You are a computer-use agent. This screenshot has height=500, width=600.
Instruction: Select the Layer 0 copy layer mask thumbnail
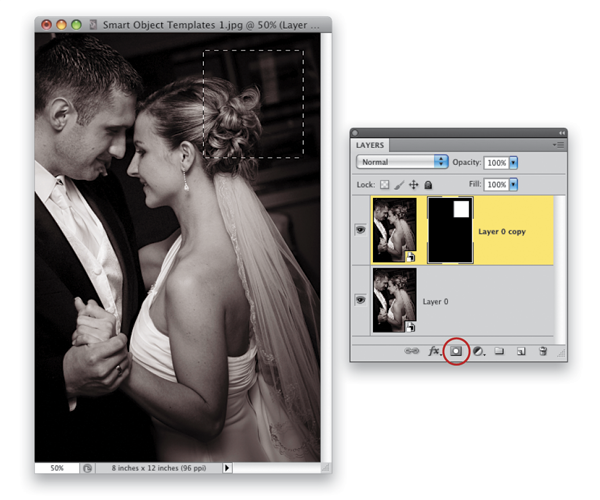(x=450, y=230)
